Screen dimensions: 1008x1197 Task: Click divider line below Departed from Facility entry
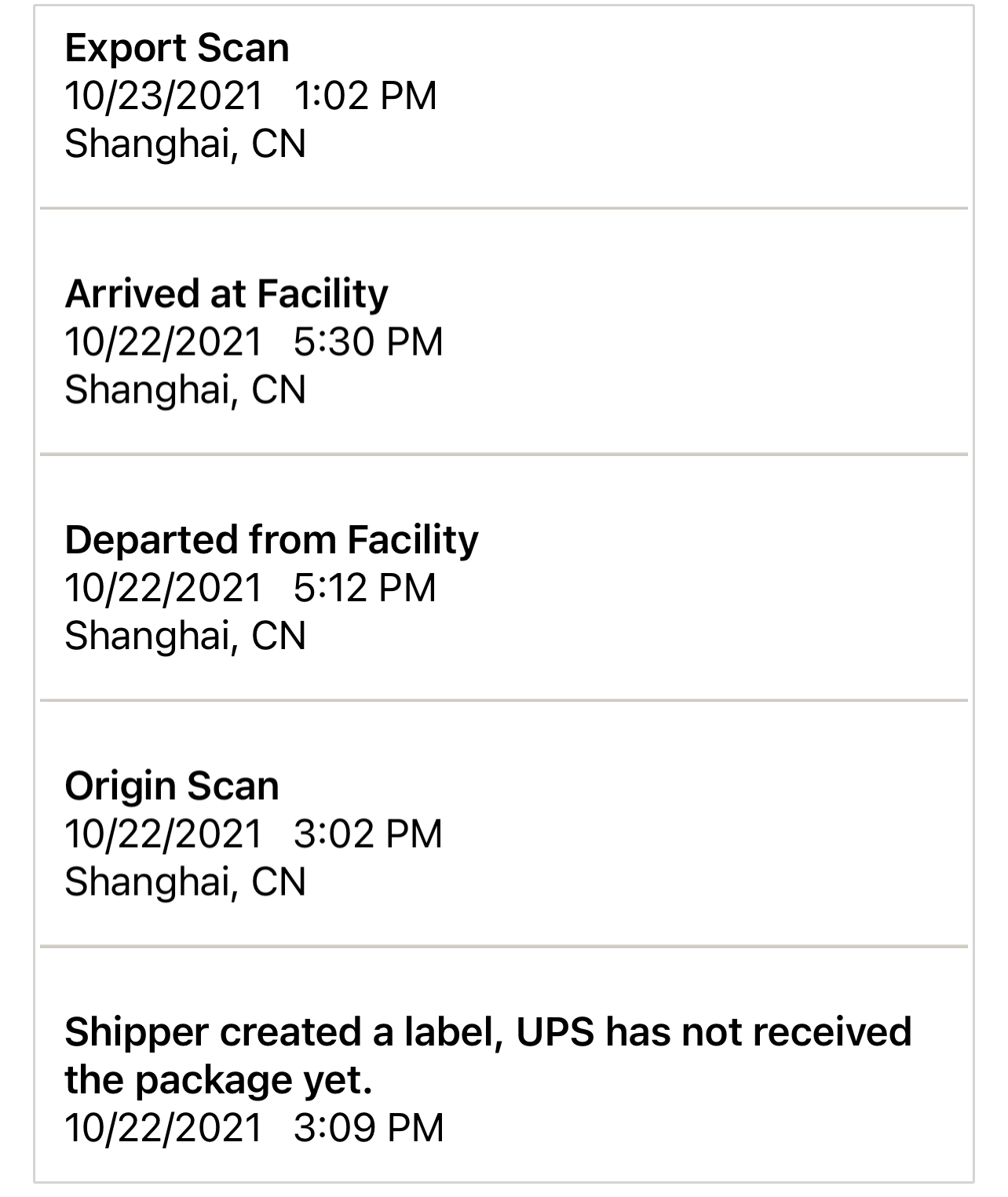504,700
